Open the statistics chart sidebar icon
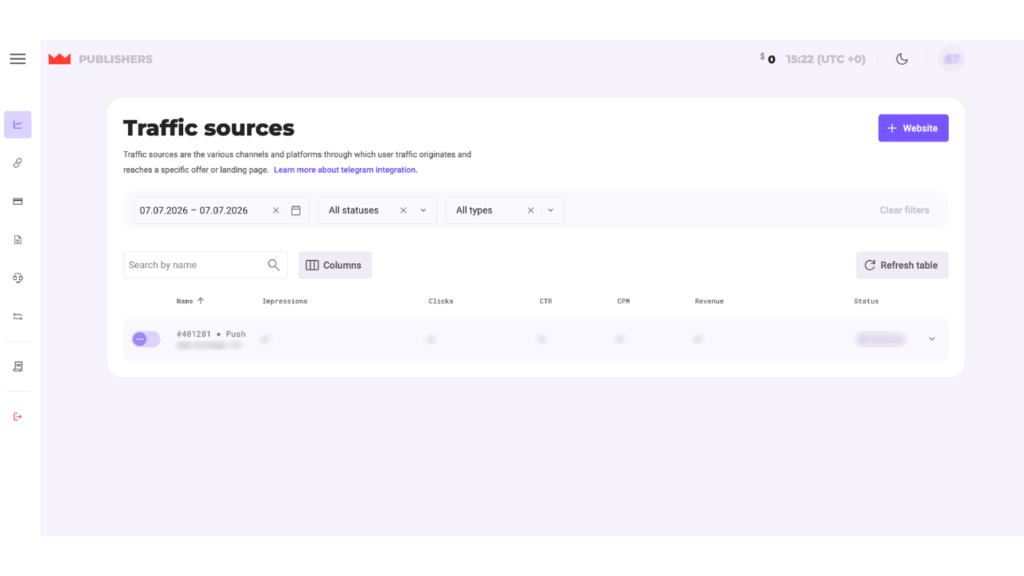 [18, 125]
